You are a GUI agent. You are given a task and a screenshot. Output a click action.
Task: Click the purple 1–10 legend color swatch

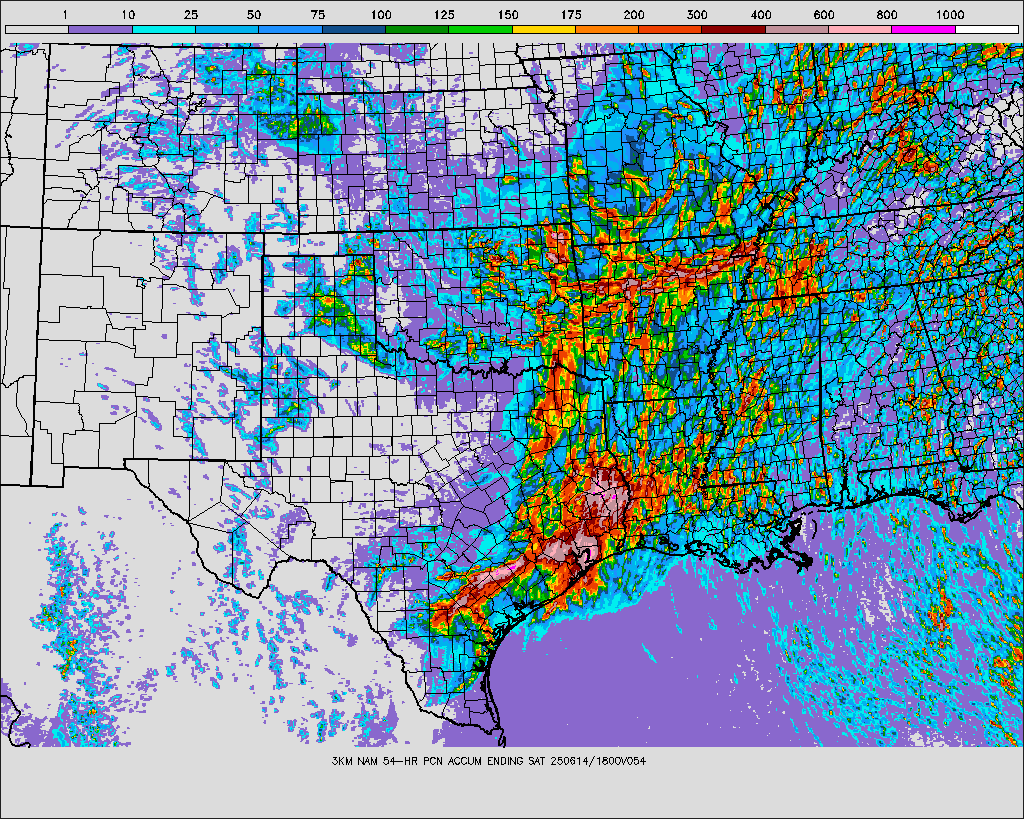(x=101, y=29)
